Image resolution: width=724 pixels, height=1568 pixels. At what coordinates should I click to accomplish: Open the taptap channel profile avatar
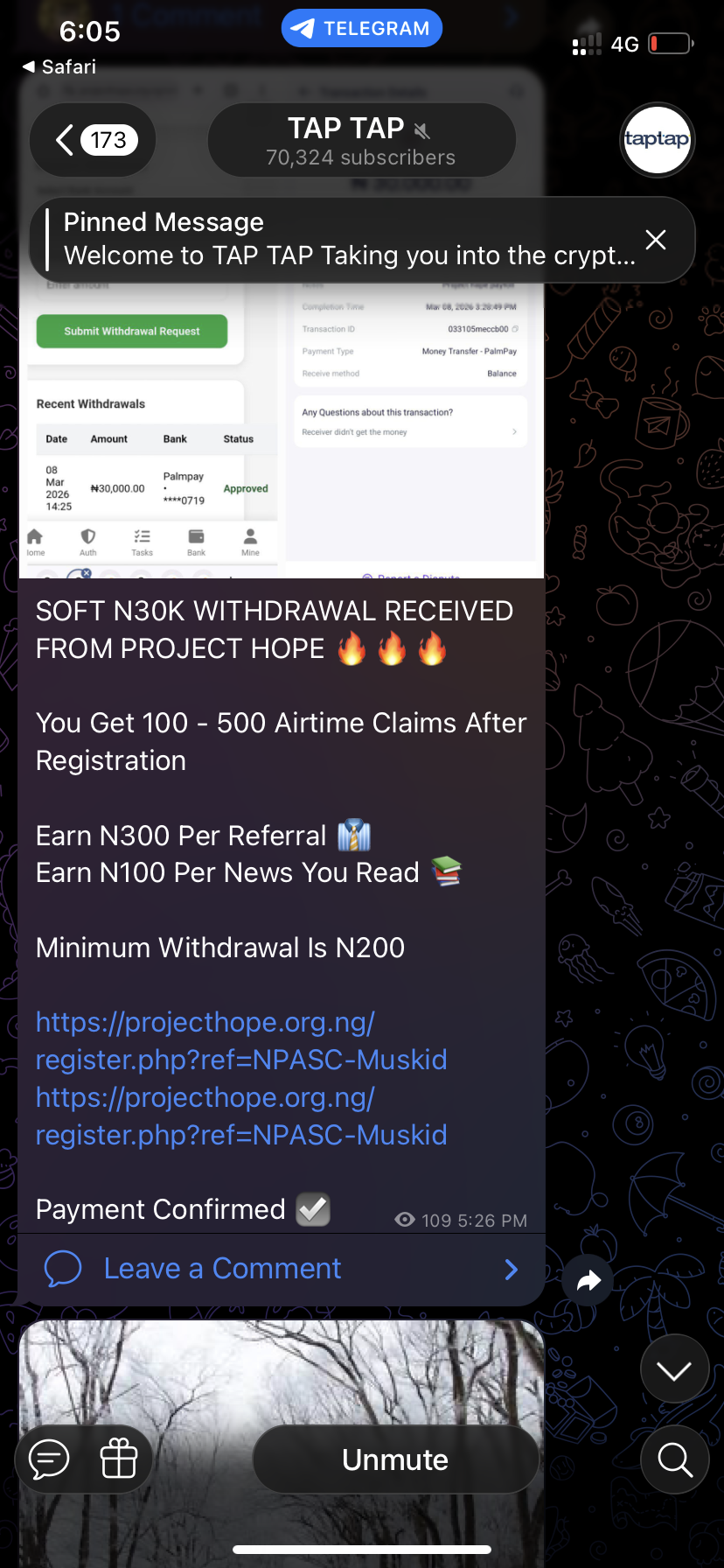[657, 140]
